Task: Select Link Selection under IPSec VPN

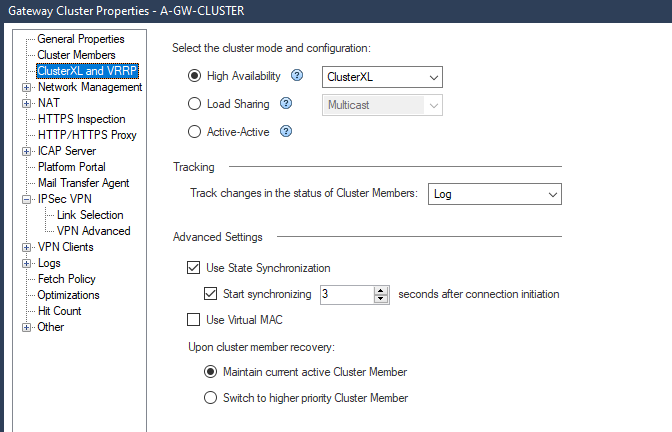Action: point(90,215)
